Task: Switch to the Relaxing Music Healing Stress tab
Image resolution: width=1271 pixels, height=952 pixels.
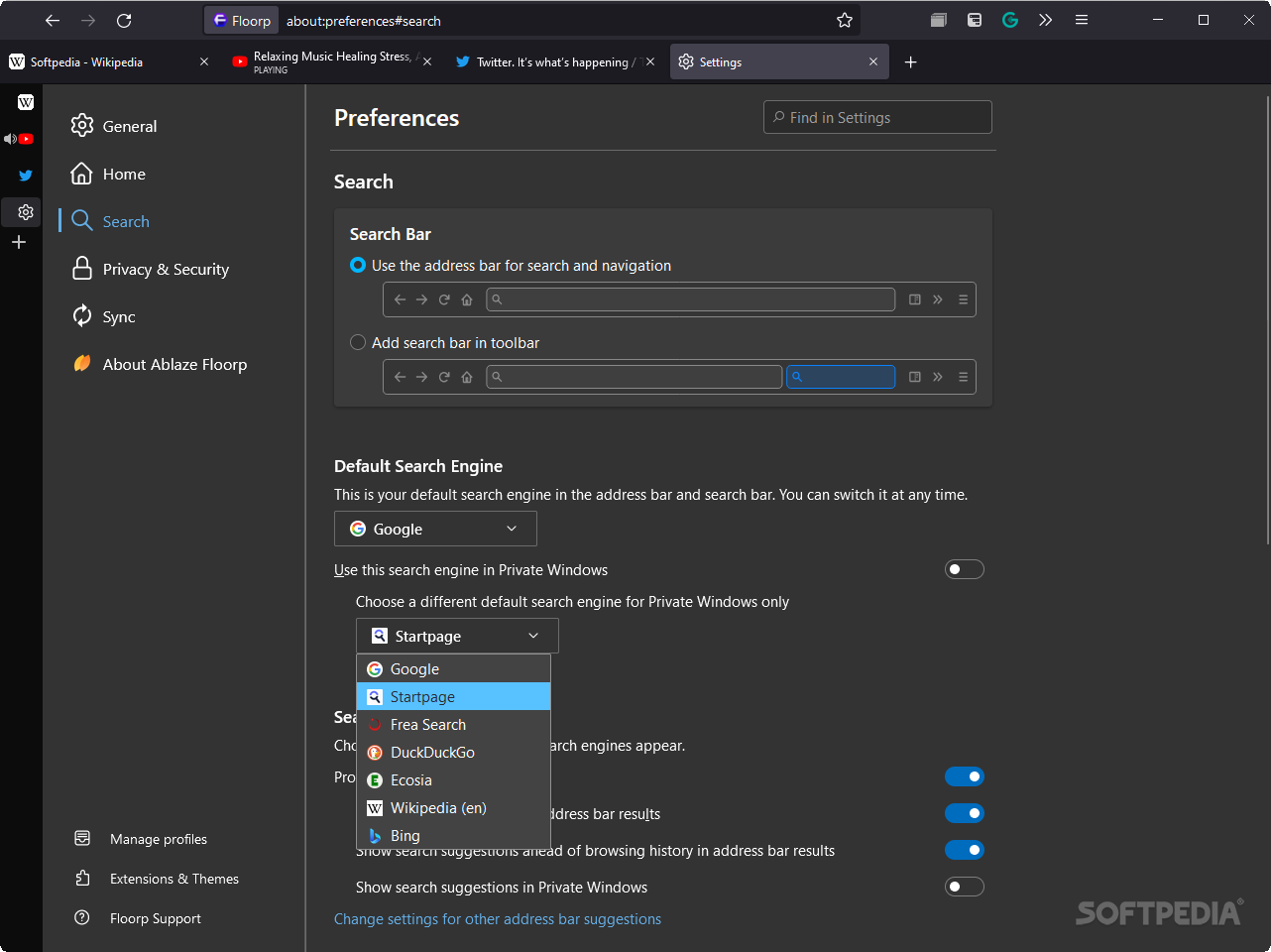Action: (x=332, y=61)
